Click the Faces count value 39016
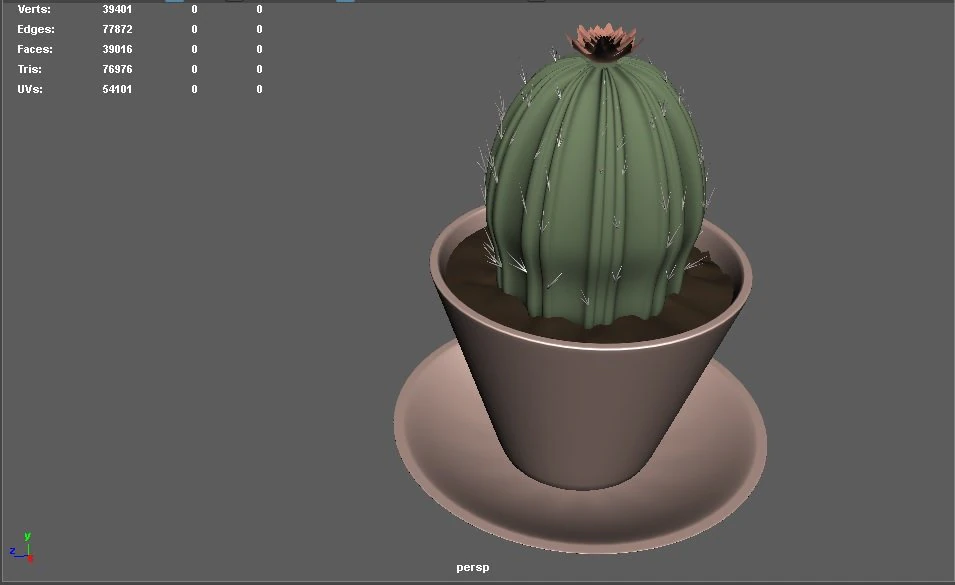The image size is (955, 585). 117,49
